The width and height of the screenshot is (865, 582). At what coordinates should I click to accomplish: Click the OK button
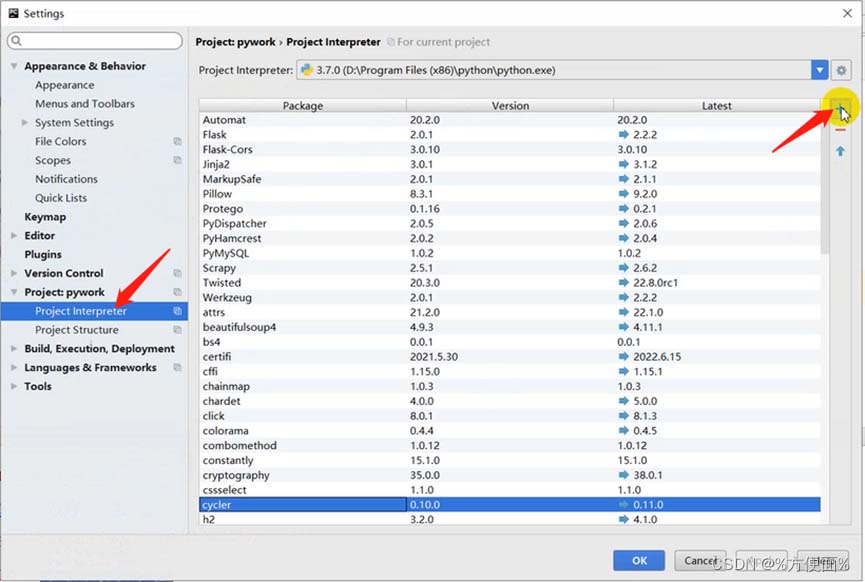click(639, 560)
